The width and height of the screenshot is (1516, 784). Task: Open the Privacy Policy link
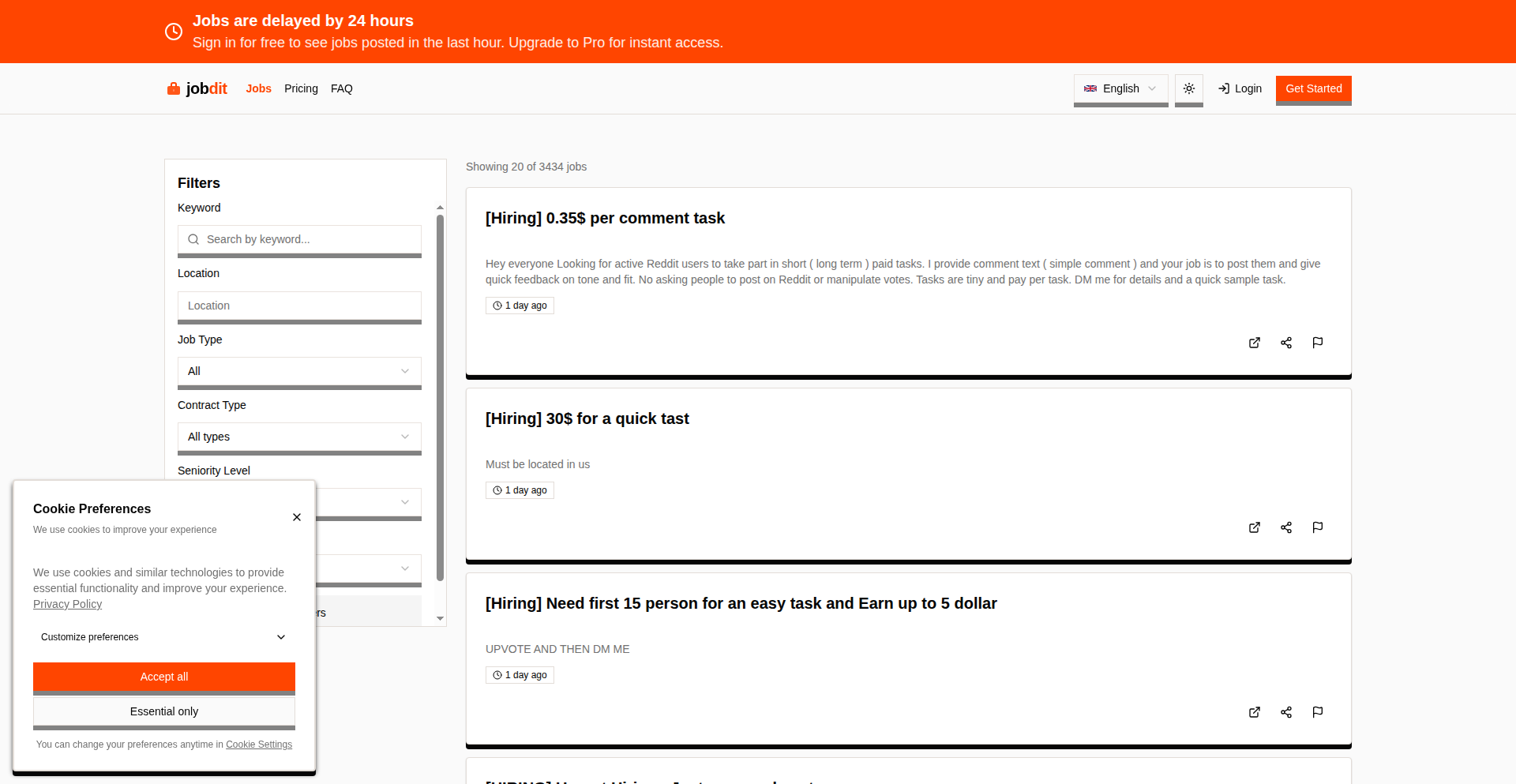67,604
